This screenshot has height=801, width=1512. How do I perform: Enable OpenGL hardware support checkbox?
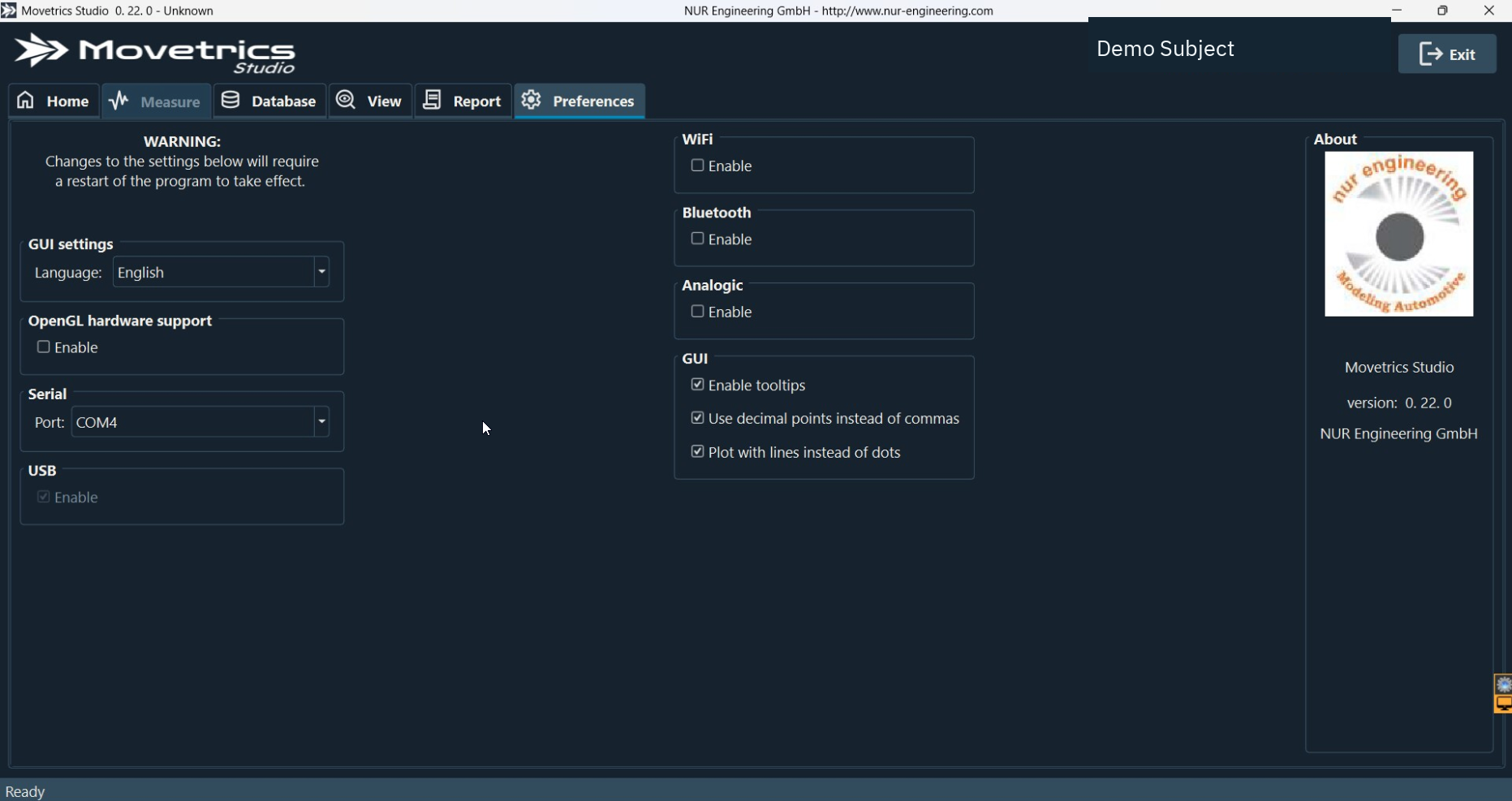[44, 347]
